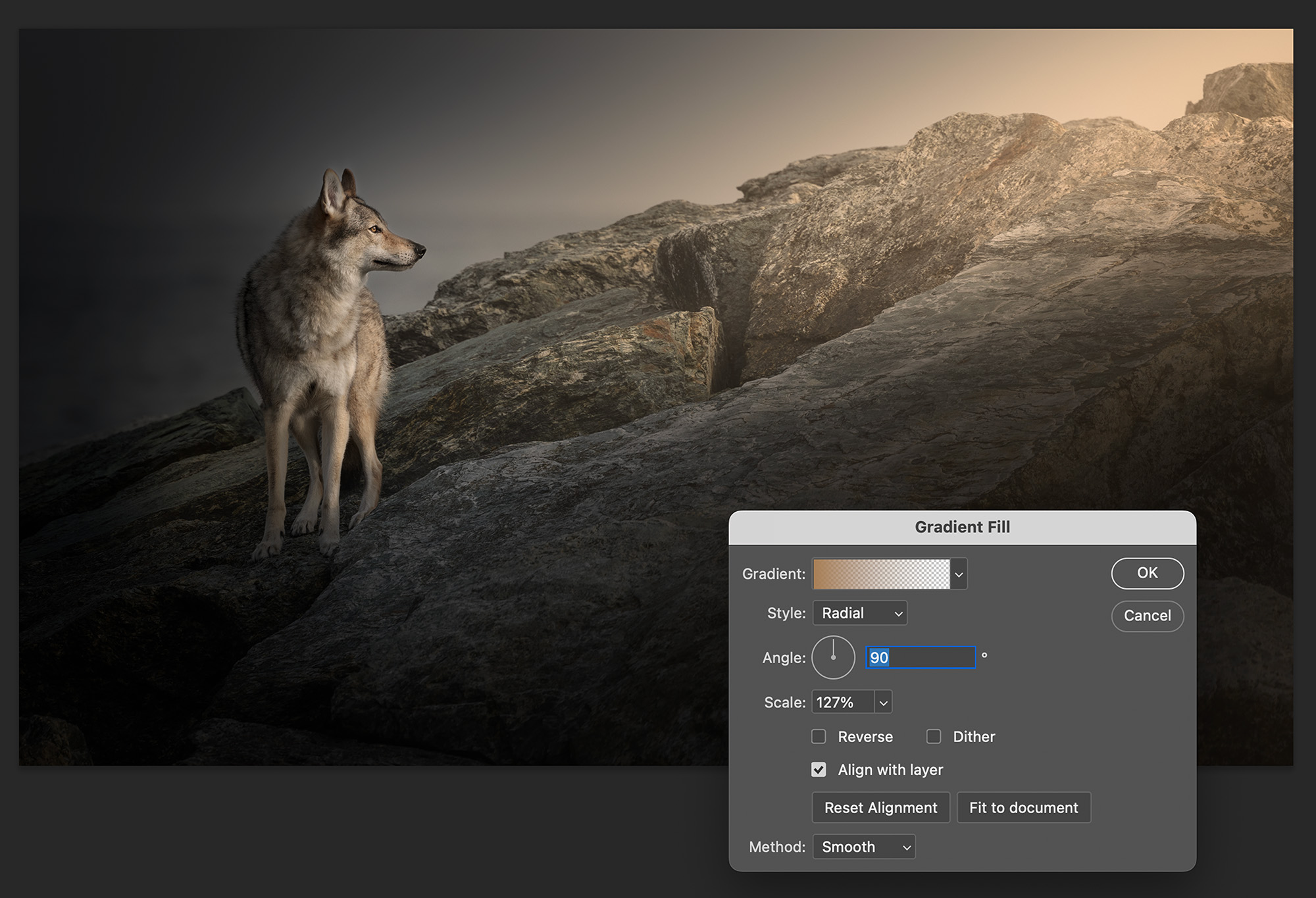Click the wolf's eye on the canvas
This screenshot has width=1316, height=898.
[x=374, y=229]
